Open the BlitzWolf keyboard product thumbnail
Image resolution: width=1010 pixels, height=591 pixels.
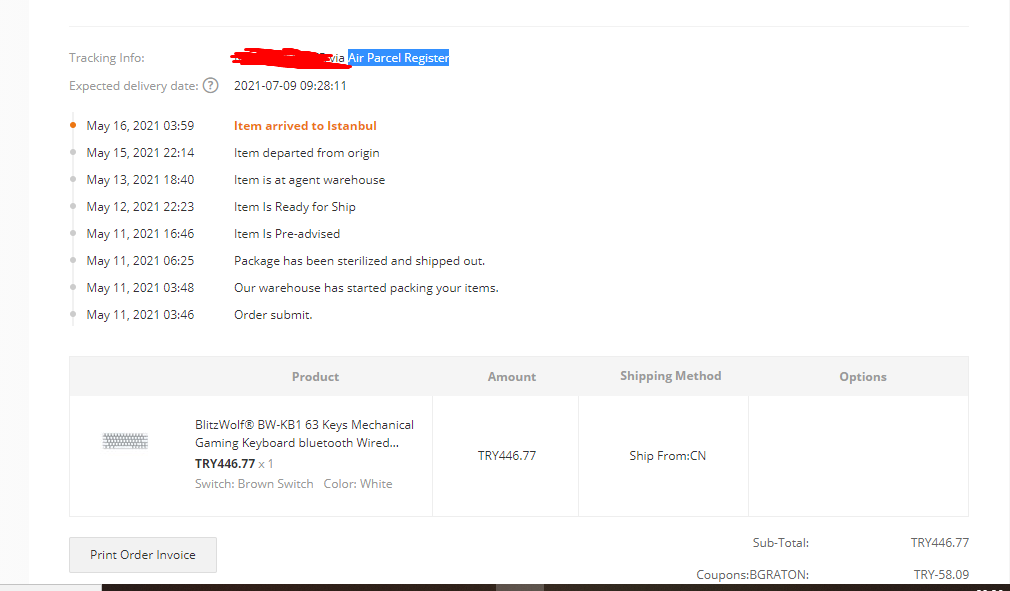(x=125, y=441)
